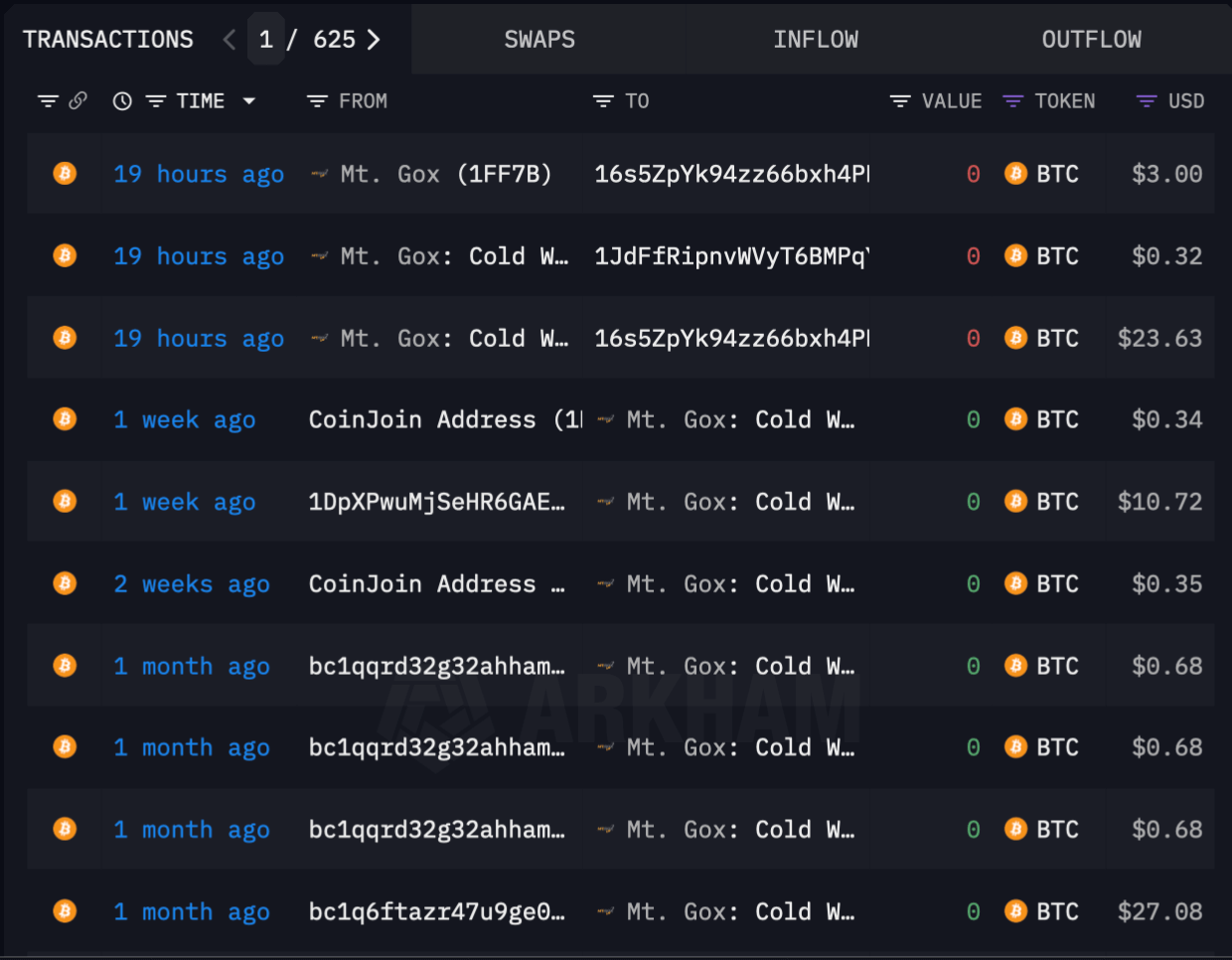Open sender address 1DpXPwuMjSeHR6GAE...
The width and height of the screenshot is (1232, 960).
click(x=437, y=502)
